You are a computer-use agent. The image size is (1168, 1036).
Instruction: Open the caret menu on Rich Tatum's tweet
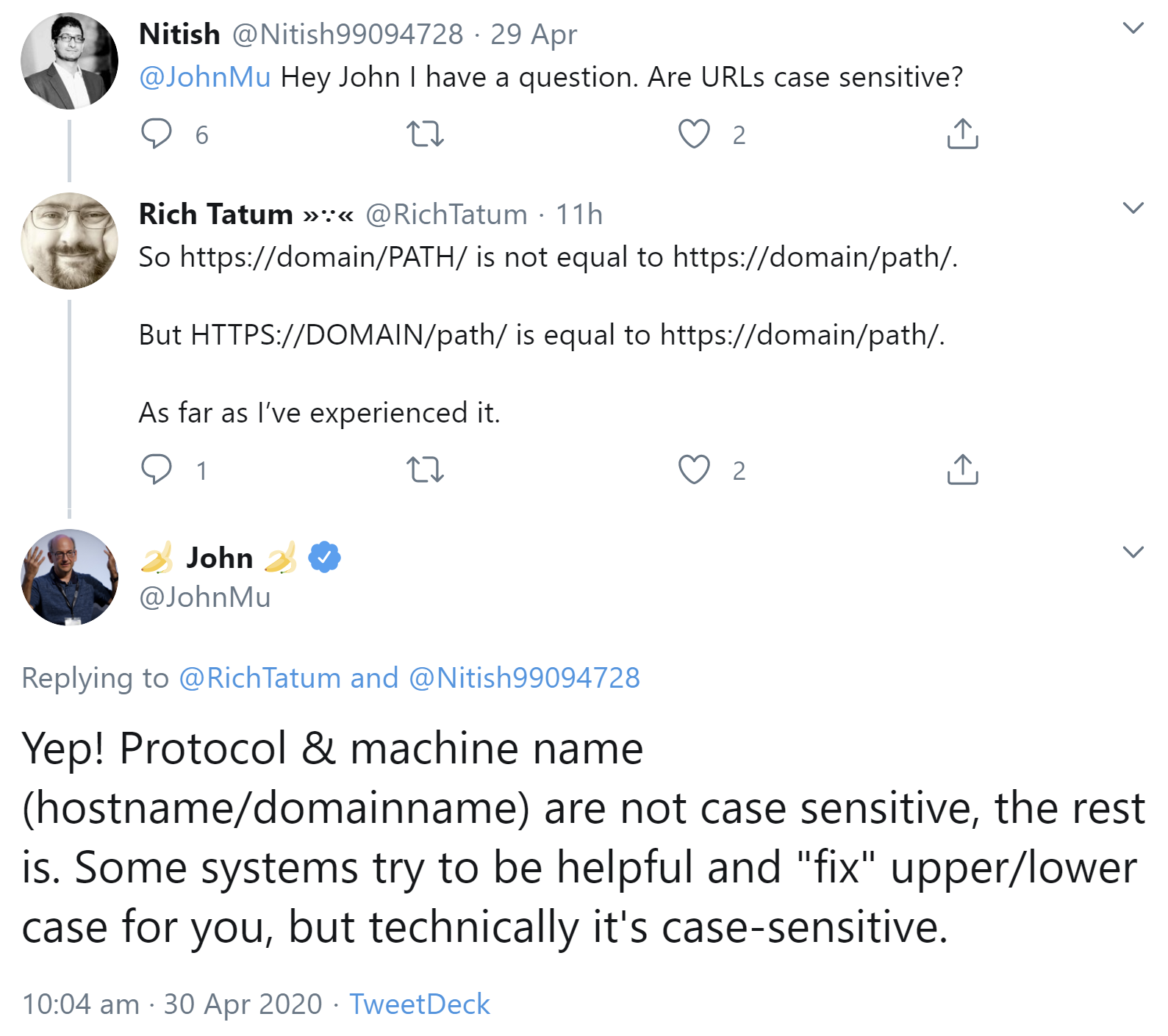pos(1133,207)
